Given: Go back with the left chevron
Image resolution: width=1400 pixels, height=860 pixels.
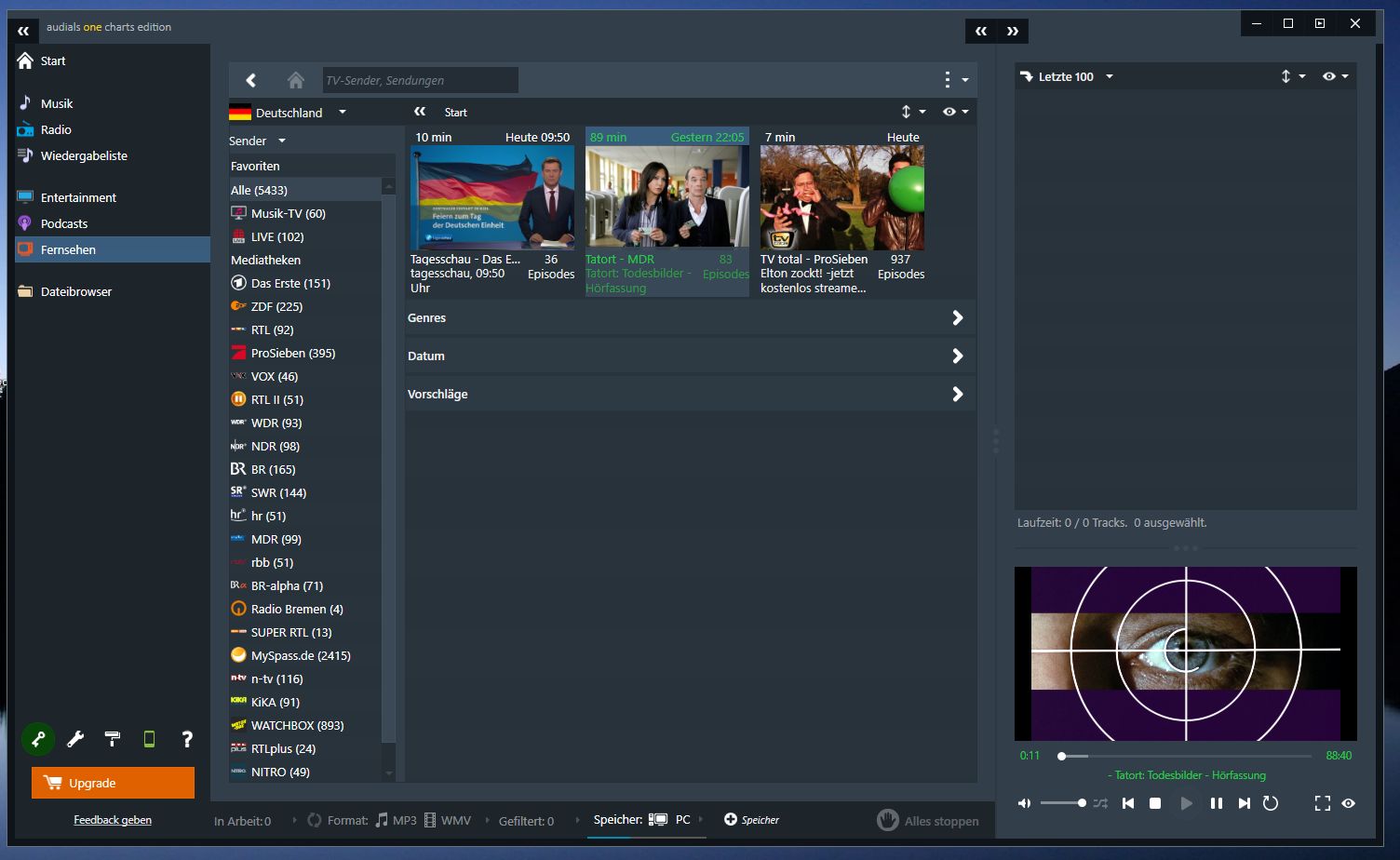Looking at the screenshot, I should [251, 80].
